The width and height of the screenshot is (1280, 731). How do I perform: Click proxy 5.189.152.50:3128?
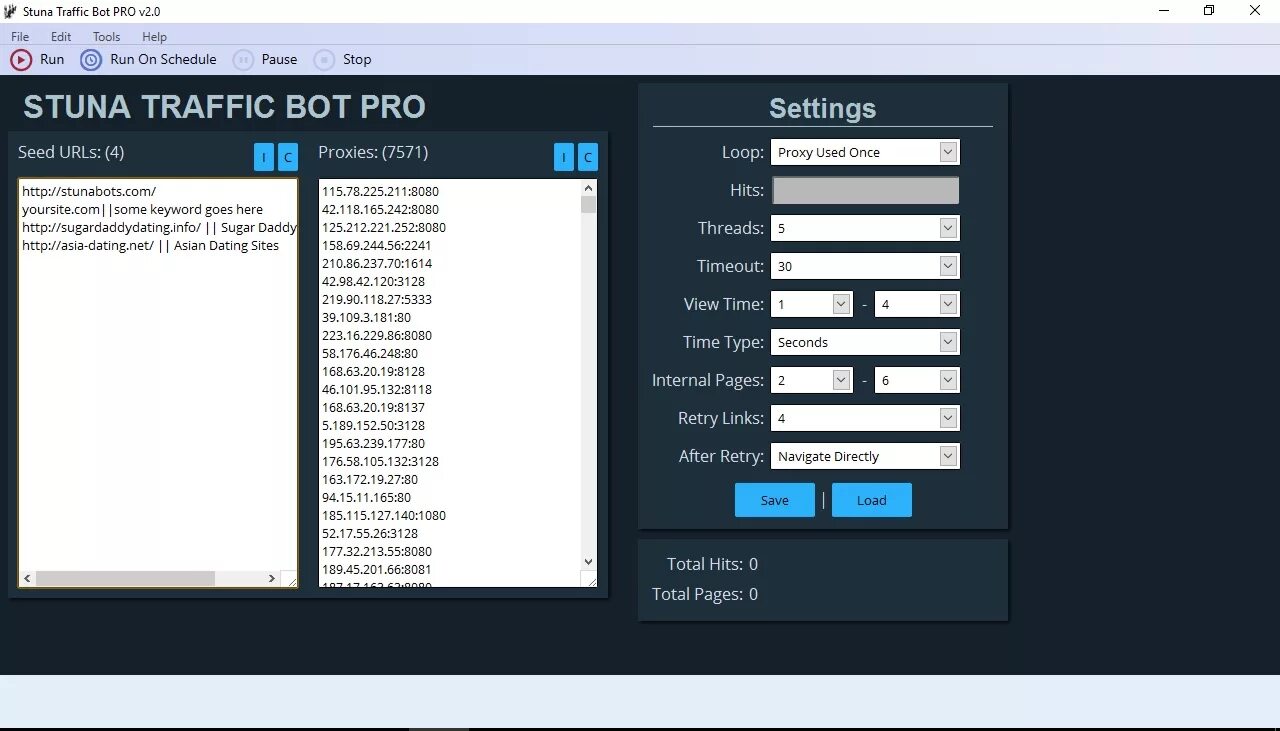coord(373,425)
